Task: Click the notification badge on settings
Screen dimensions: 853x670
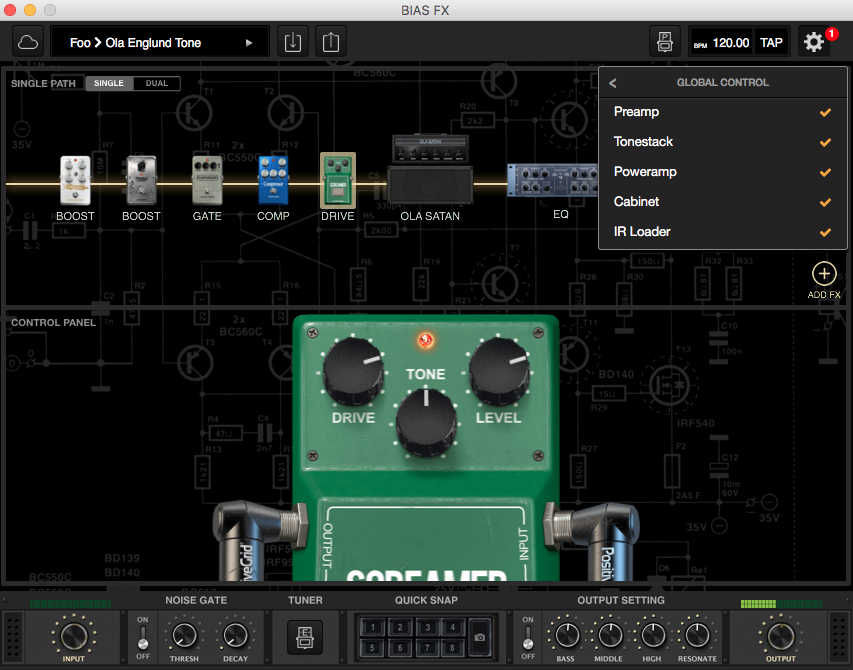Action: coord(831,34)
